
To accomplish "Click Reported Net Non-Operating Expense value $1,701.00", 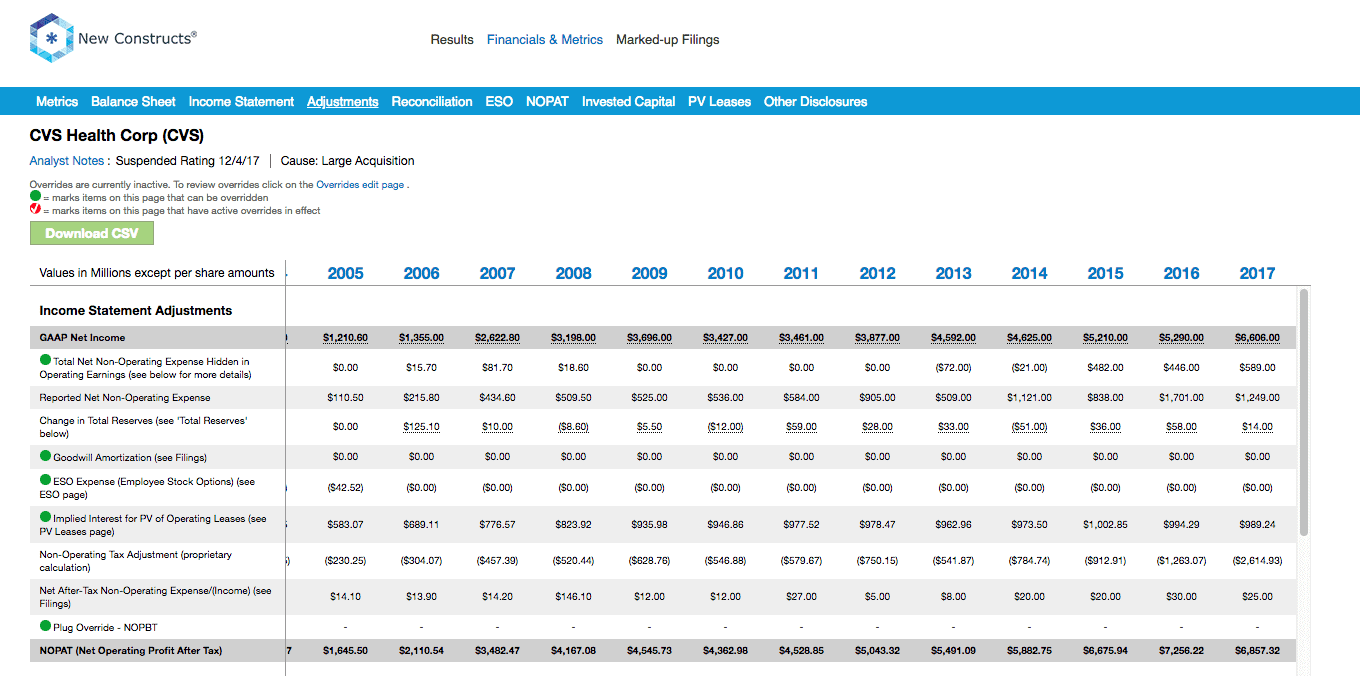I will point(1182,398).
